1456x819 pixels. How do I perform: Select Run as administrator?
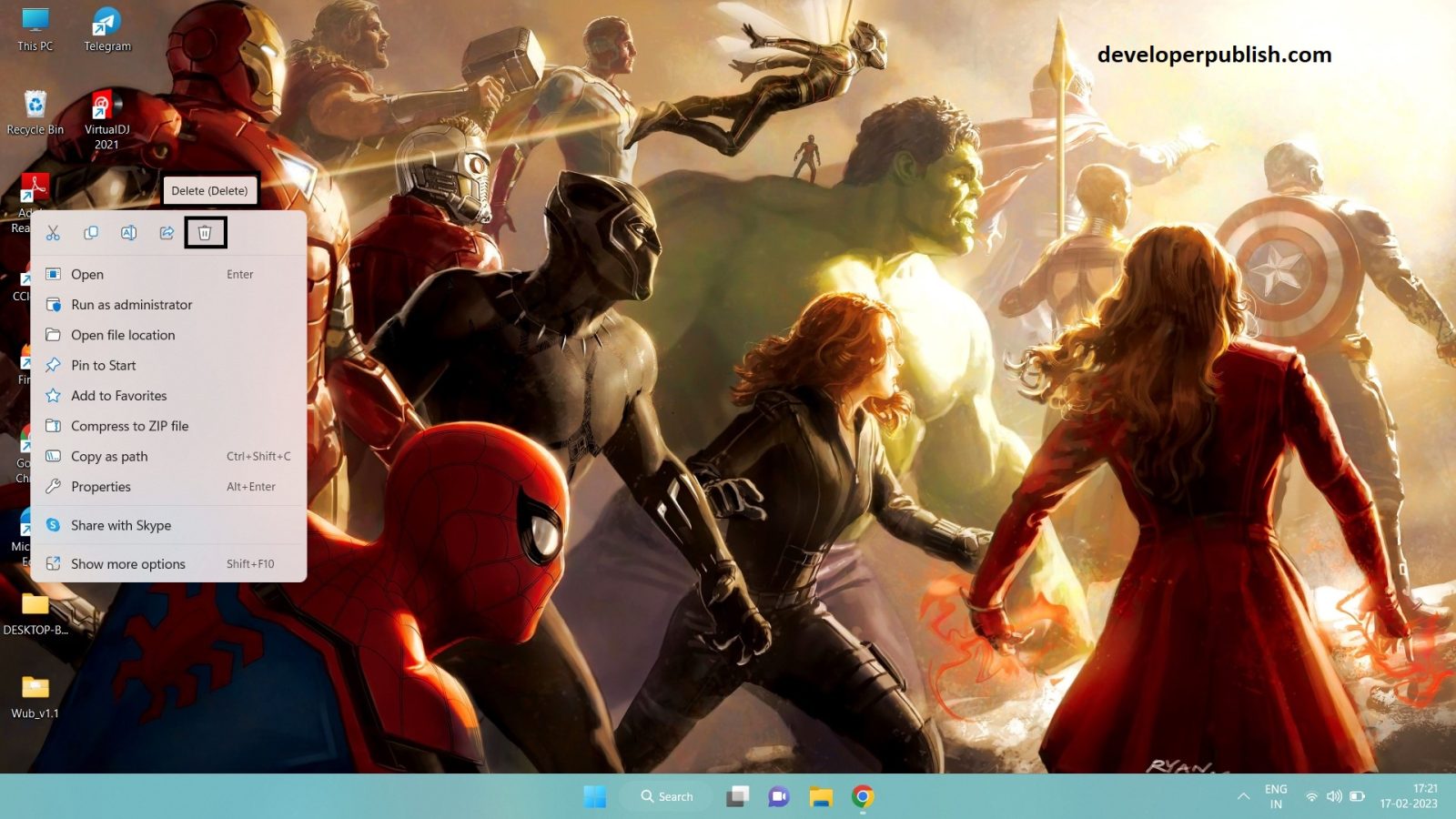click(132, 305)
